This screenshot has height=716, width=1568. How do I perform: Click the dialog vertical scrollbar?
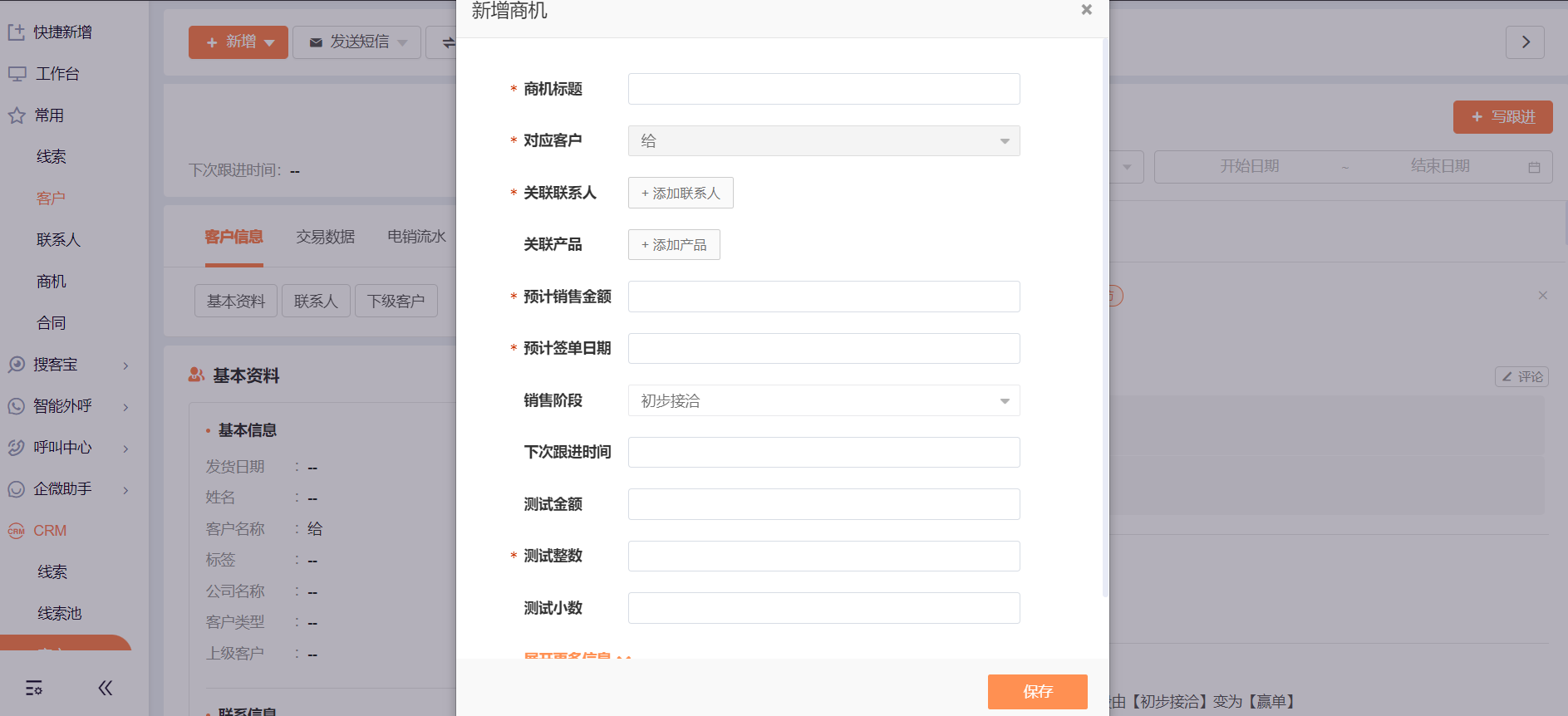pos(1104,316)
